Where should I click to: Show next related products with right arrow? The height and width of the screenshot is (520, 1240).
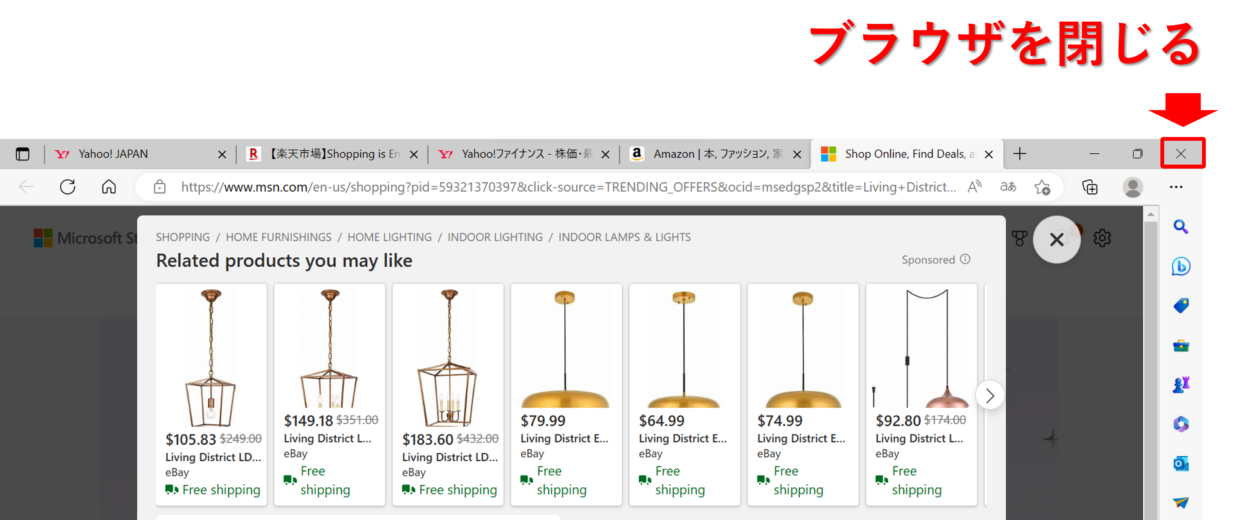(989, 395)
